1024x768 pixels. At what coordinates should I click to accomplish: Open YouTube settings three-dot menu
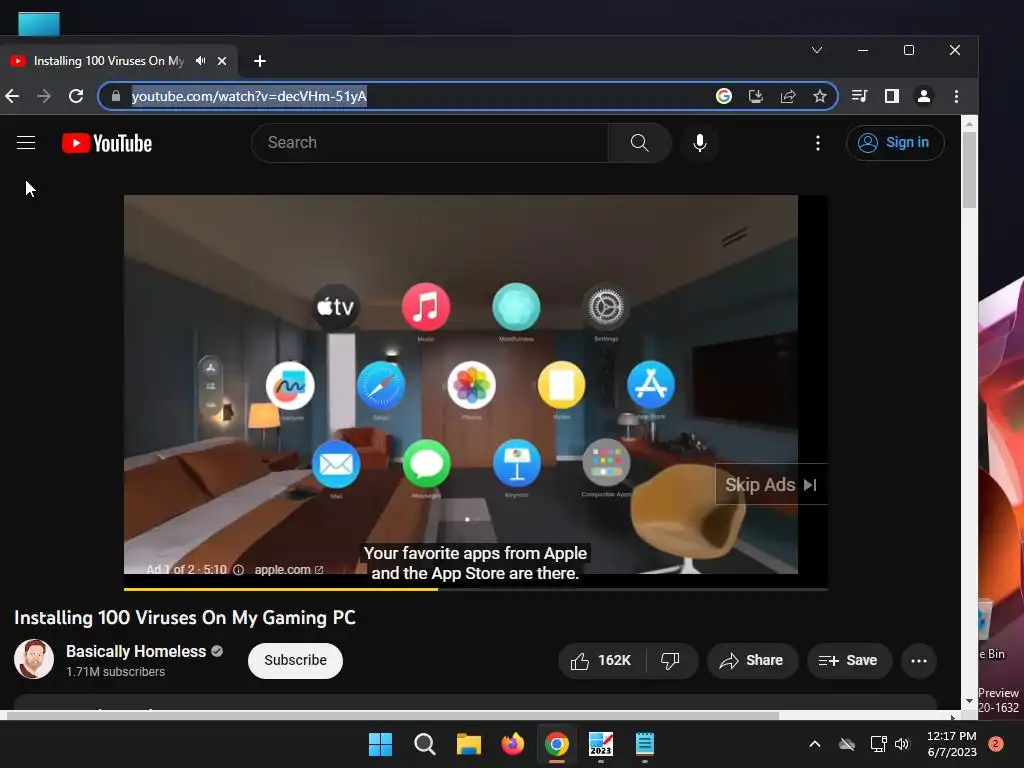818,142
